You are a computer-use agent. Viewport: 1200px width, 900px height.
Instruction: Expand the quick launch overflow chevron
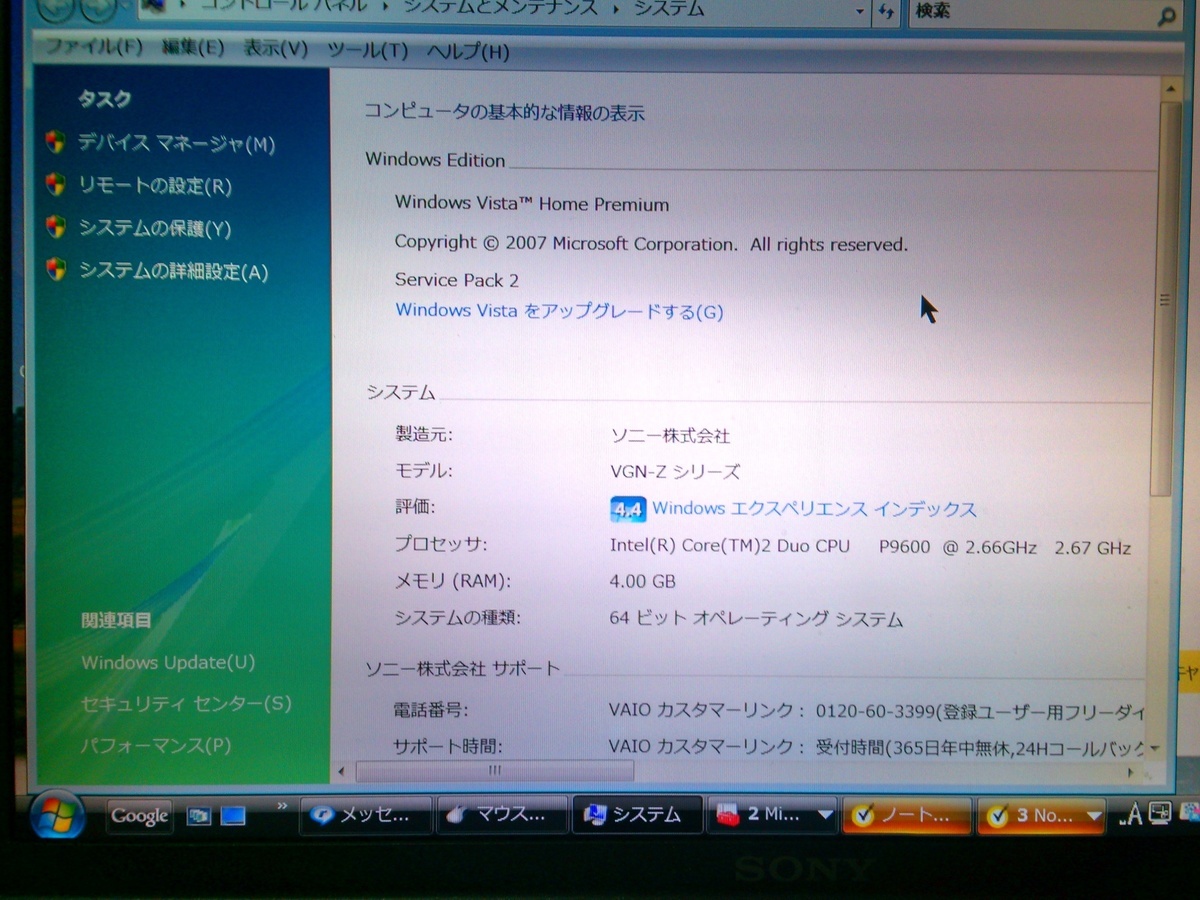coord(282,805)
